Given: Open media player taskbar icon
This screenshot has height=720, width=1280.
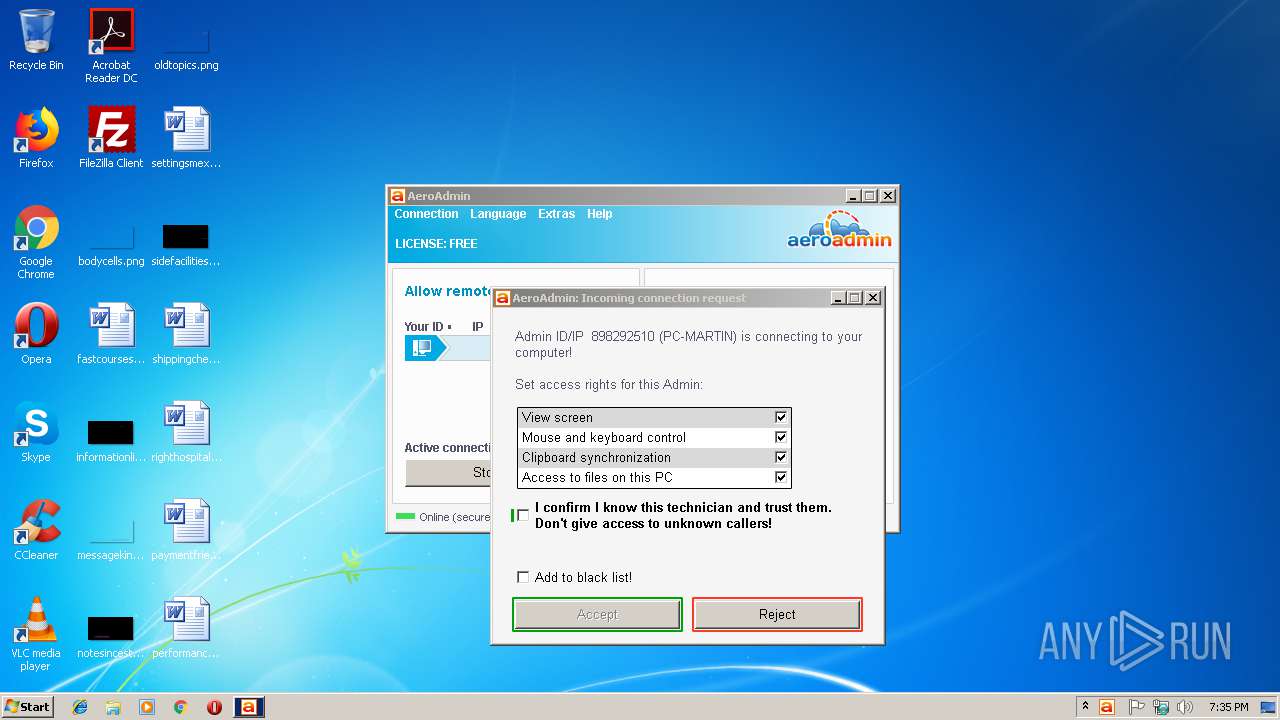Looking at the screenshot, I should 147,707.
